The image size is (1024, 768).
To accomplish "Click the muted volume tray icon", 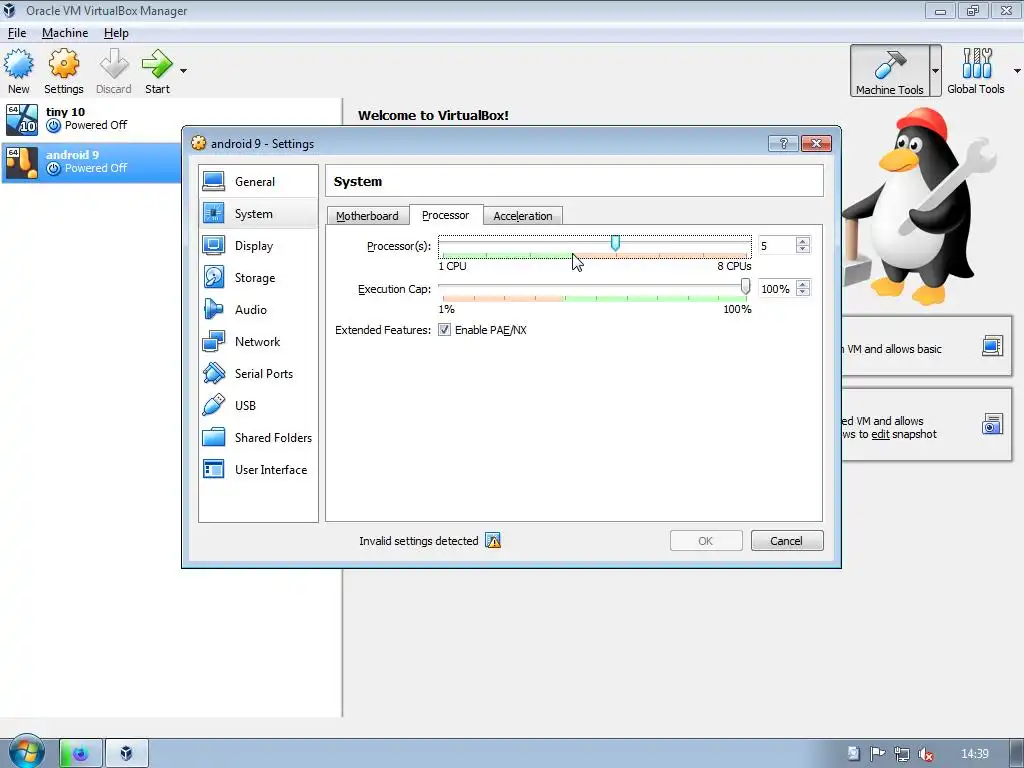I will [925, 754].
